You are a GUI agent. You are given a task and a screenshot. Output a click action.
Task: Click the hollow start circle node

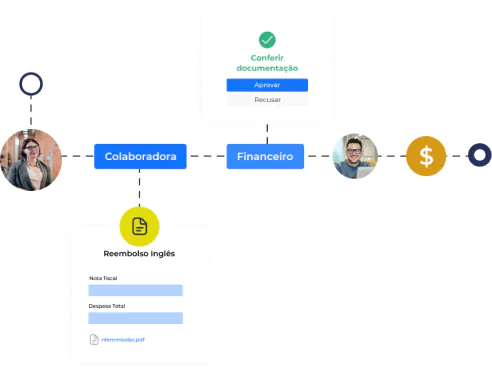(31, 84)
